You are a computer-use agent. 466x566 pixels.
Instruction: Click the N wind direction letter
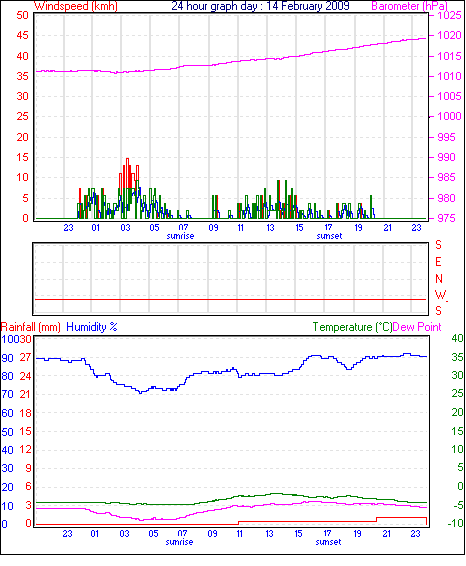coord(439,279)
